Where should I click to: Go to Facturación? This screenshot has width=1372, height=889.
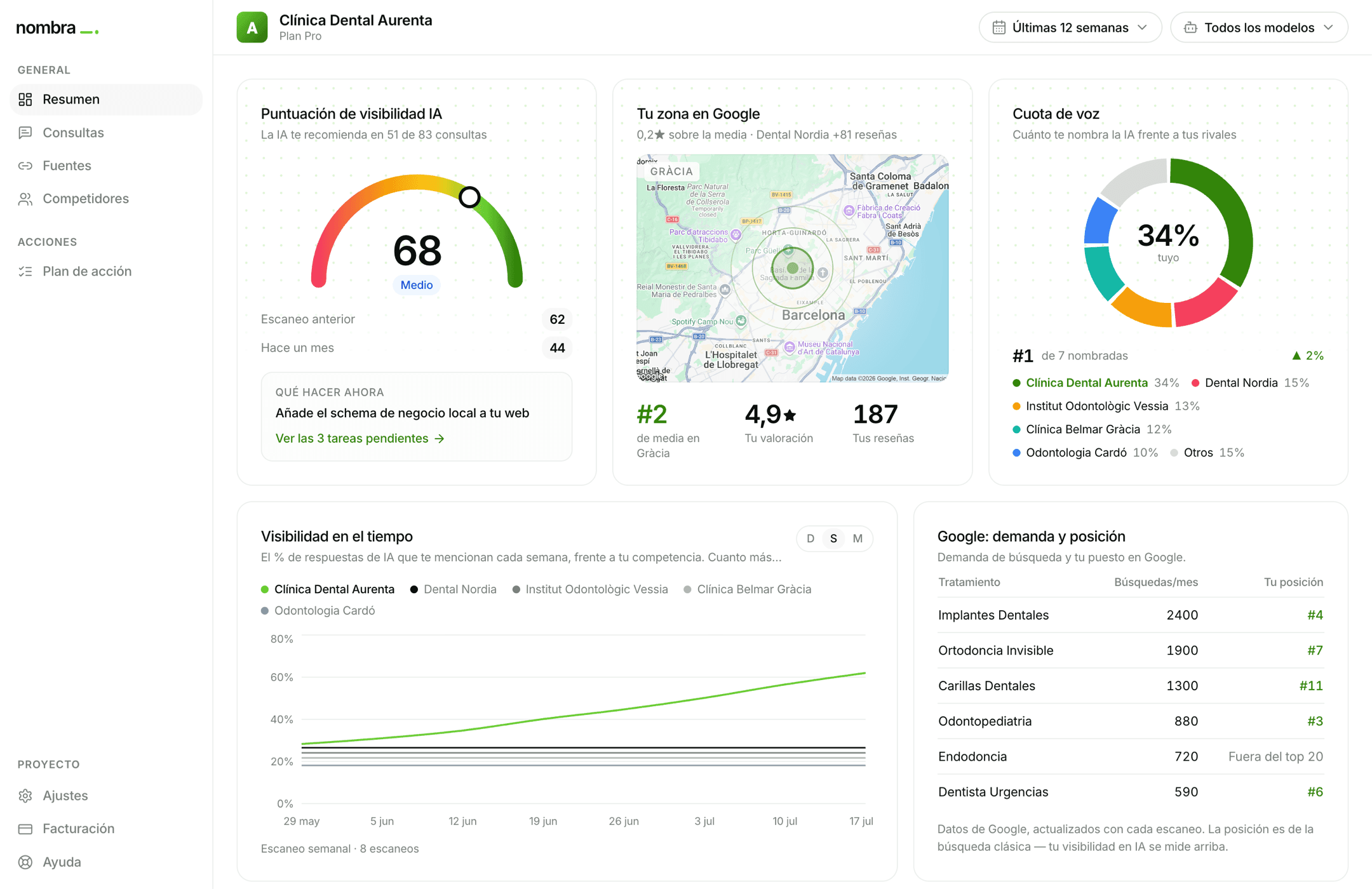106,829
